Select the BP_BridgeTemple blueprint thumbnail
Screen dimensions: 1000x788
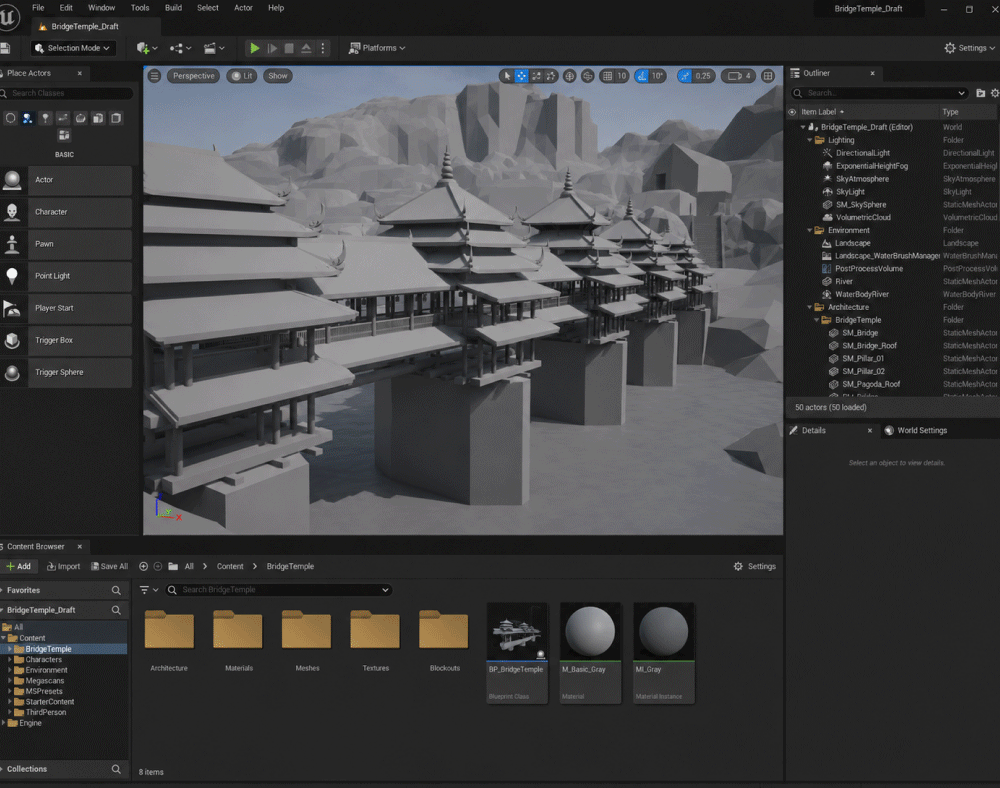(x=517, y=653)
